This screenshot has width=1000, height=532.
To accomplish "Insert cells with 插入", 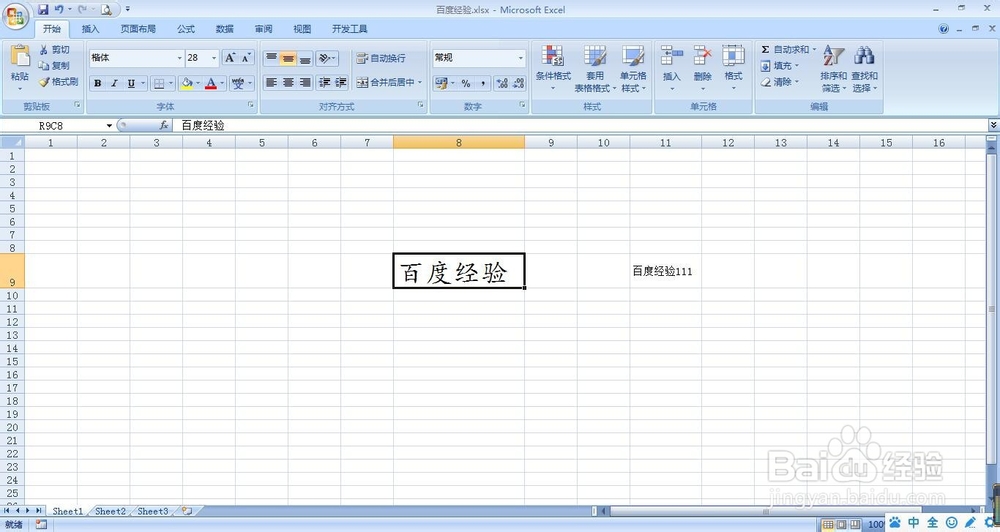I will pyautogui.click(x=672, y=66).
